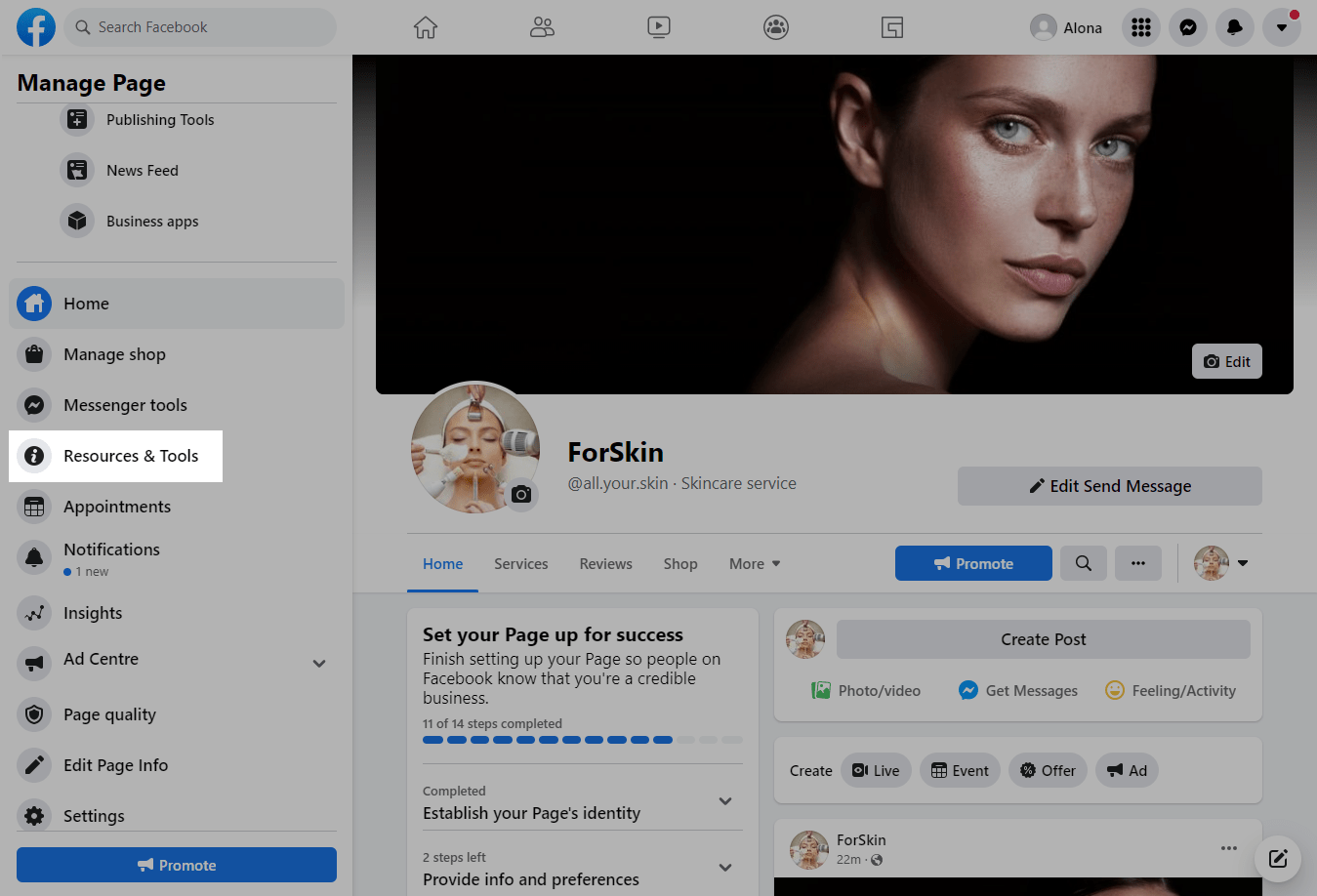This screenshot has height=896, width=1317.
Task: Switch to the Reviews tab
Action: (605, 564)
